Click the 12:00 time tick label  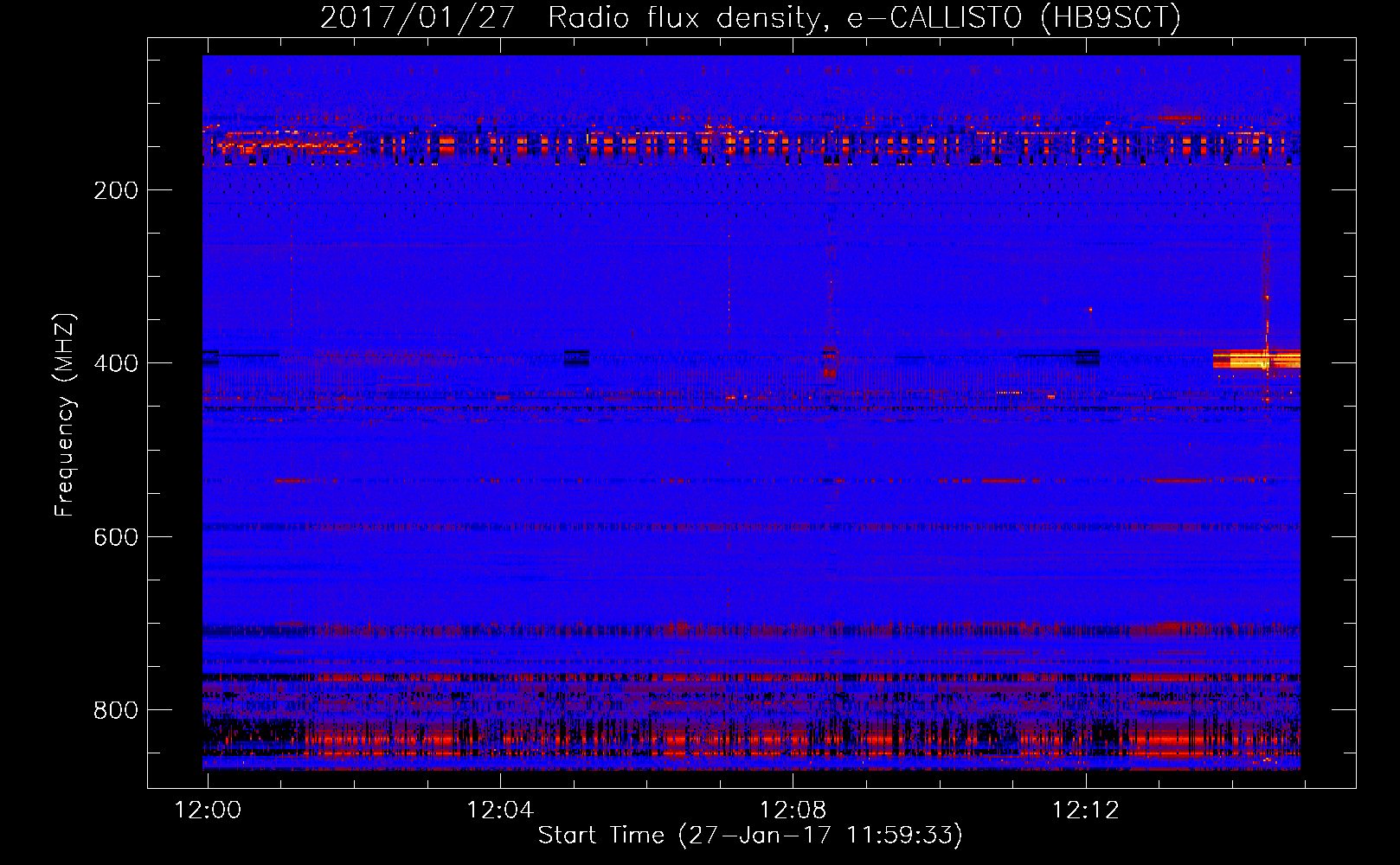(x=208, y=811)
